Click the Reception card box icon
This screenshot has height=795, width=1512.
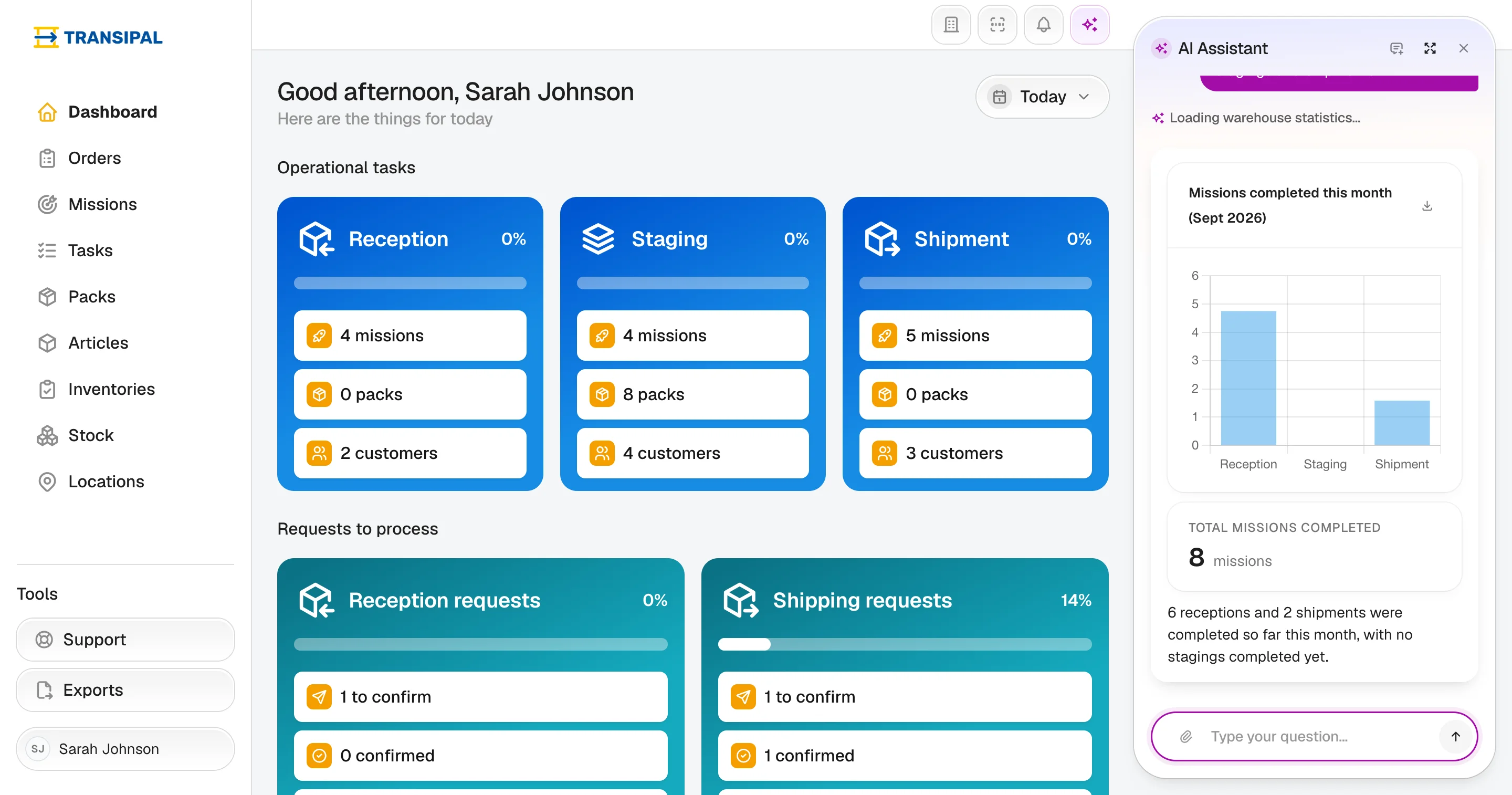(x=317, y=239)
